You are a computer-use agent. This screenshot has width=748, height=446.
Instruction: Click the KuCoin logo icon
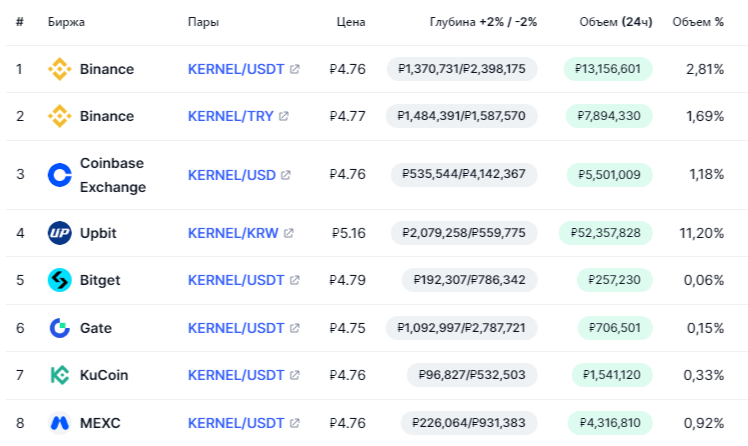pos(60,375)
